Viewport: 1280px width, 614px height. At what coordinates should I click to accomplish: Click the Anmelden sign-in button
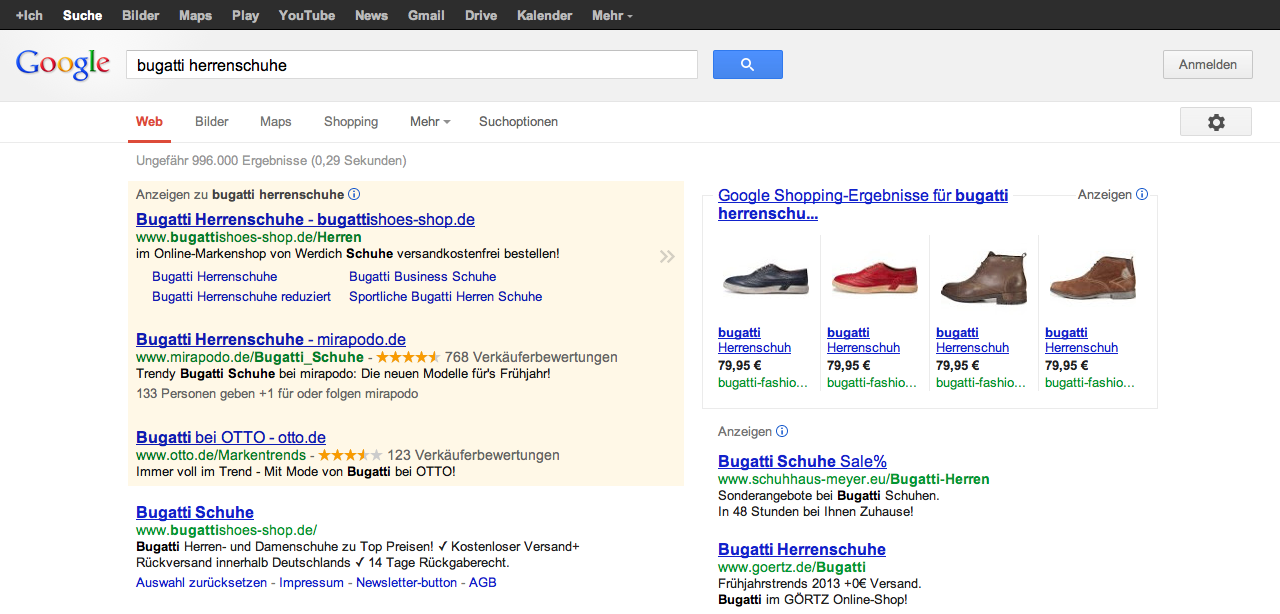(1207, 65)
